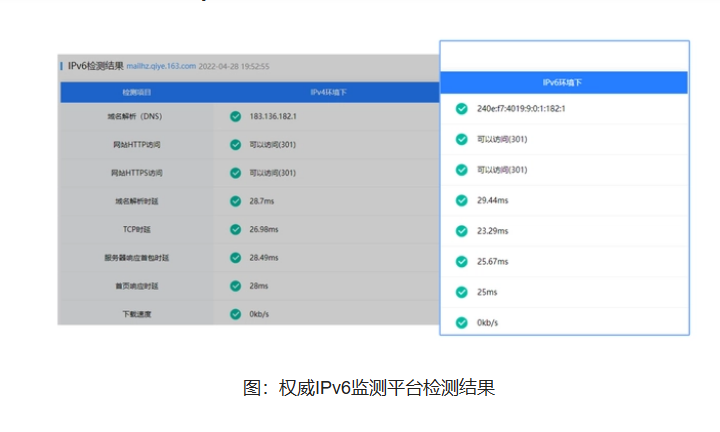Click the IPv4 value 28ms
Image resolution: width=720 pixels, height=432 pixels.
[259, 286]
